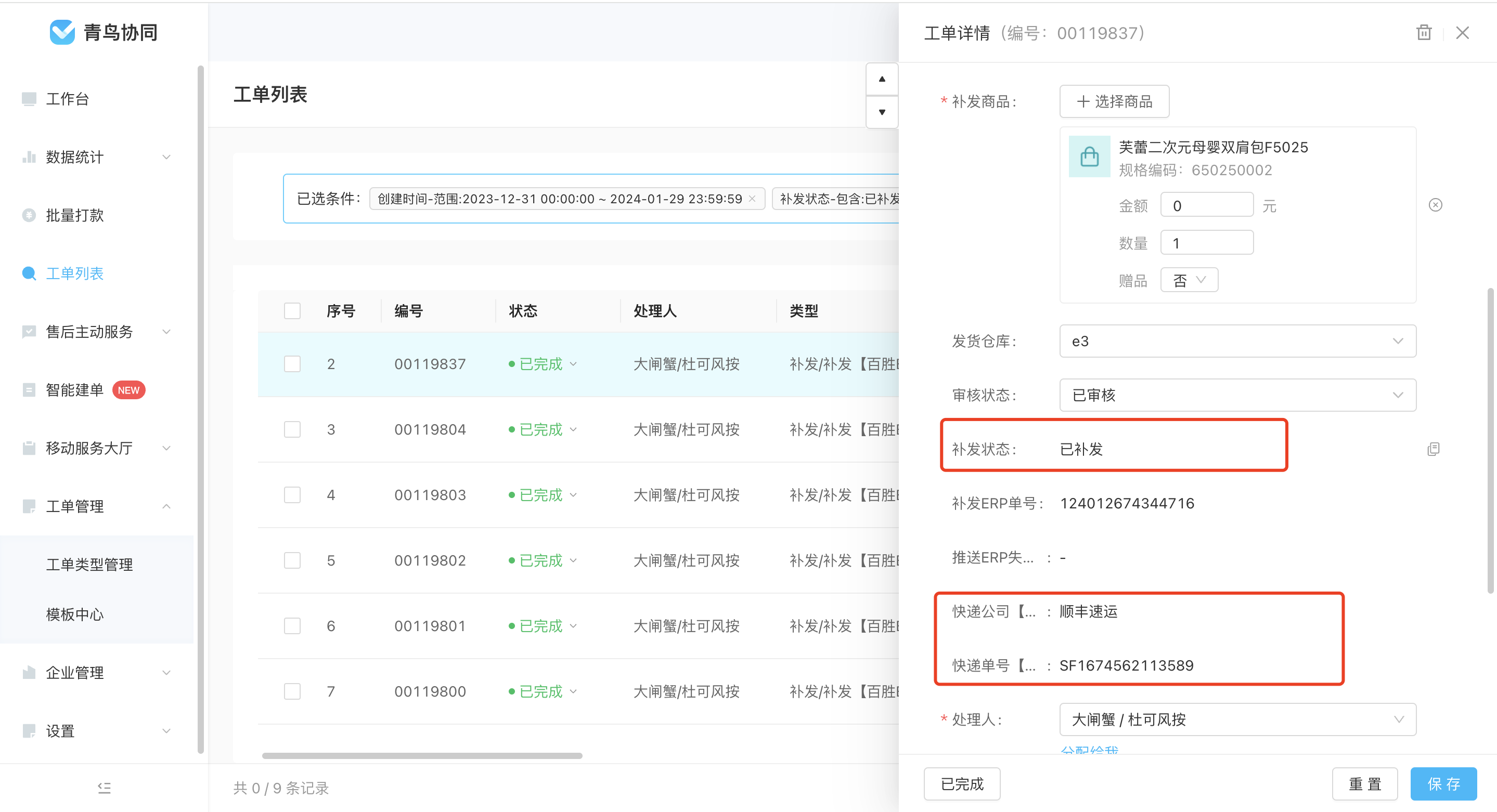The image size is (1497, 812).
Task: Open the 赠品 dropdown
Action: 1189,280
